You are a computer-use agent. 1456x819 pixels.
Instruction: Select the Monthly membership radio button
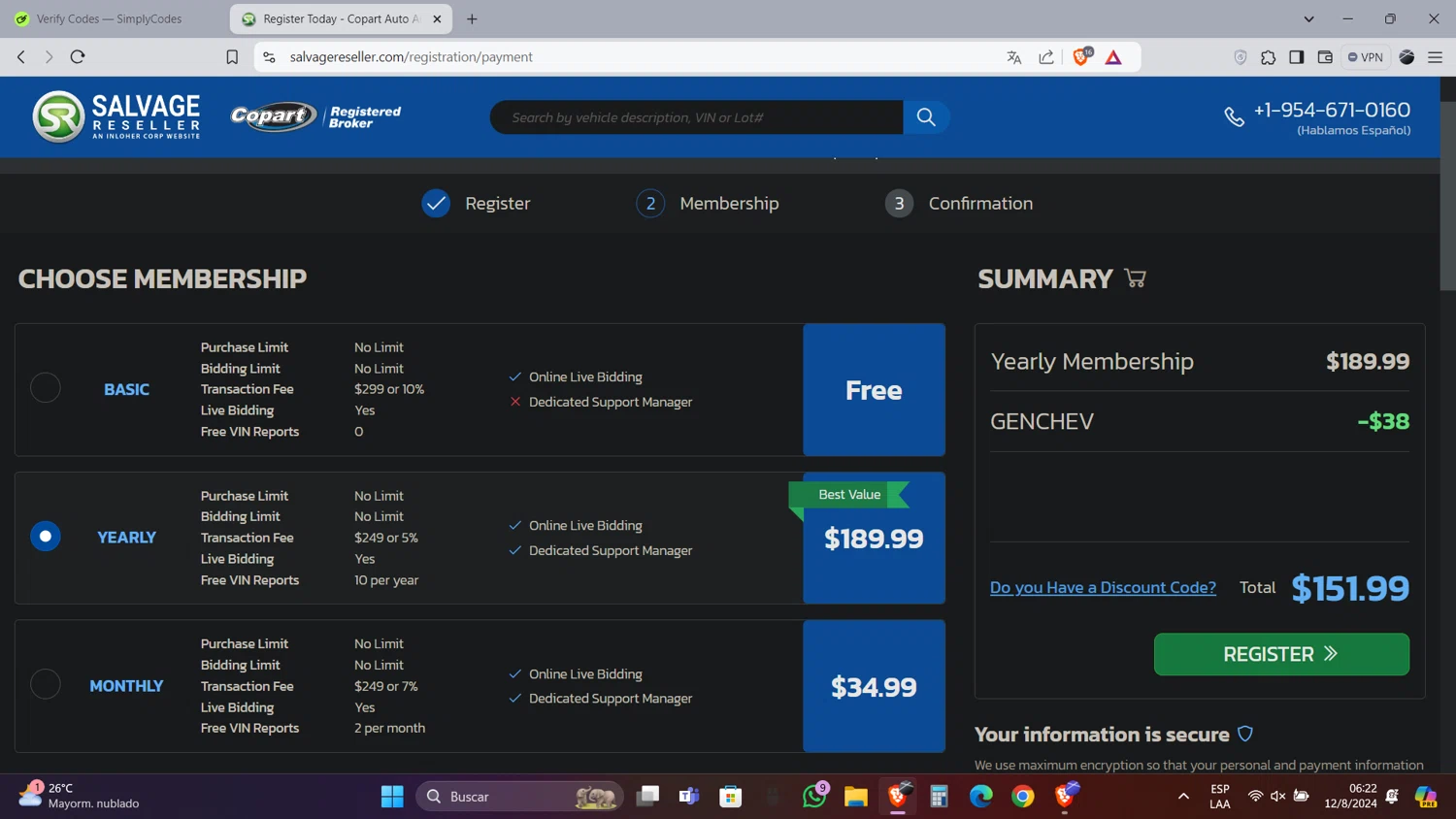pyautogui.click(x=46, y=684)
